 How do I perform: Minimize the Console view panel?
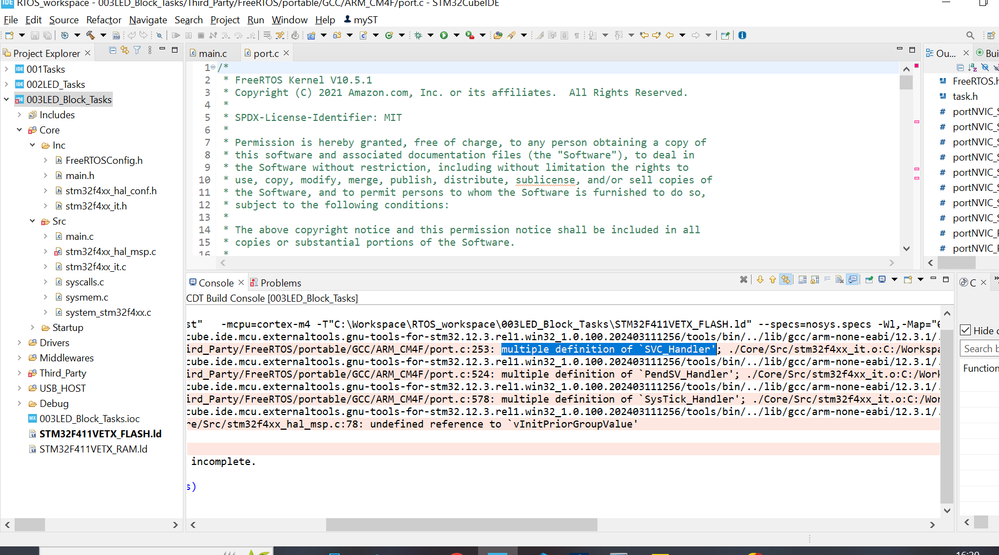point(933,278)
